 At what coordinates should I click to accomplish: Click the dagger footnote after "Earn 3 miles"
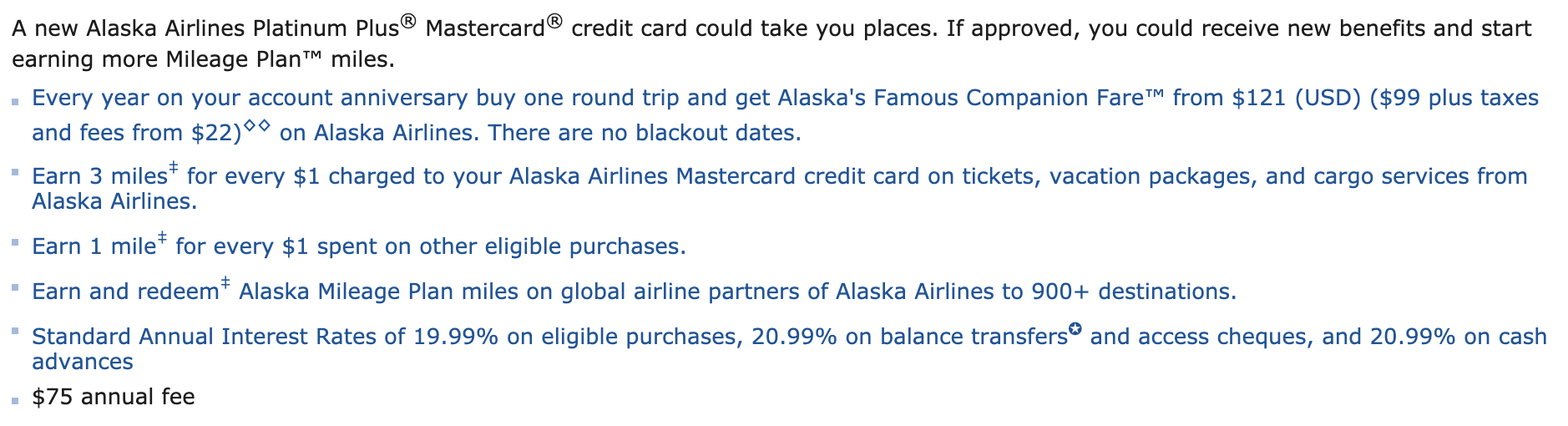point(174,168)
